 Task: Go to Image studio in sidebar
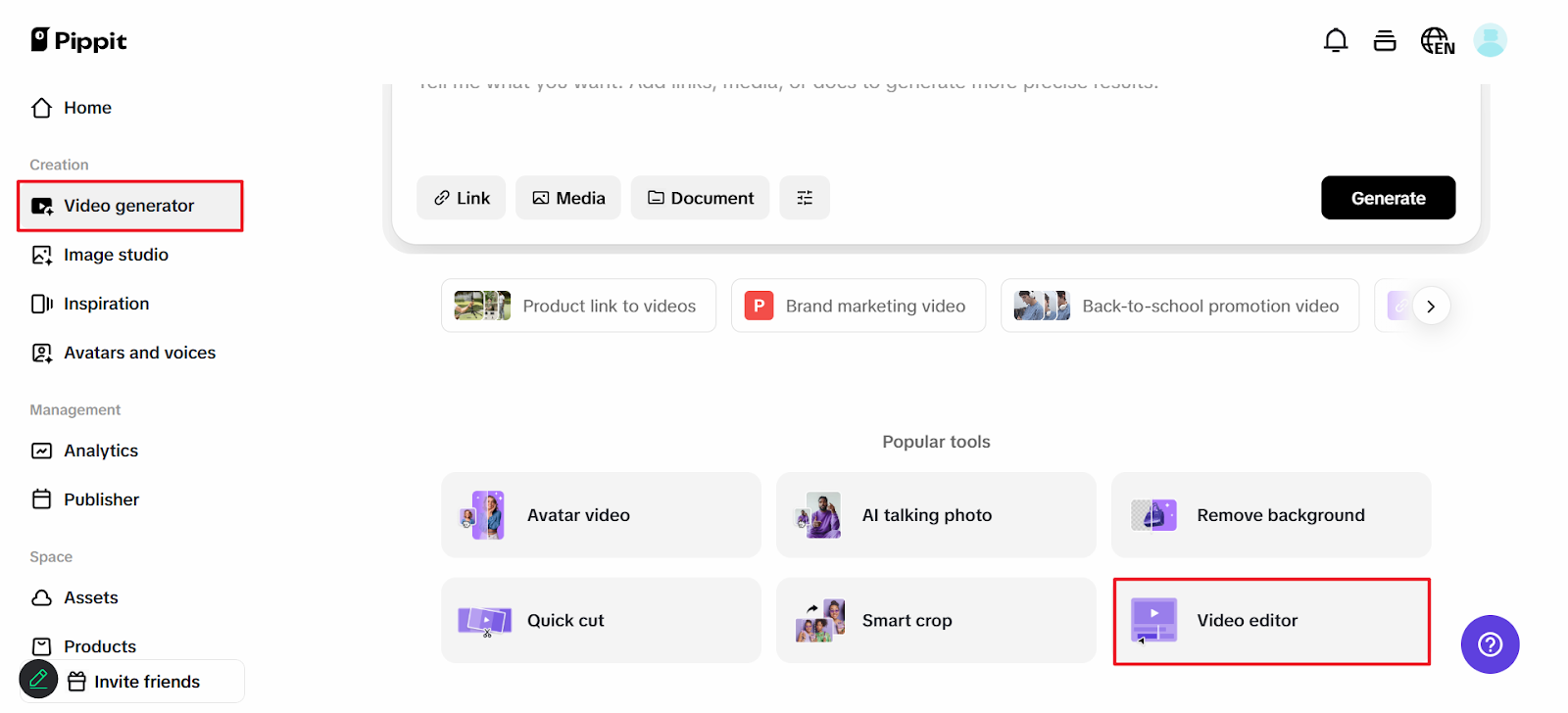click(116, 255)
